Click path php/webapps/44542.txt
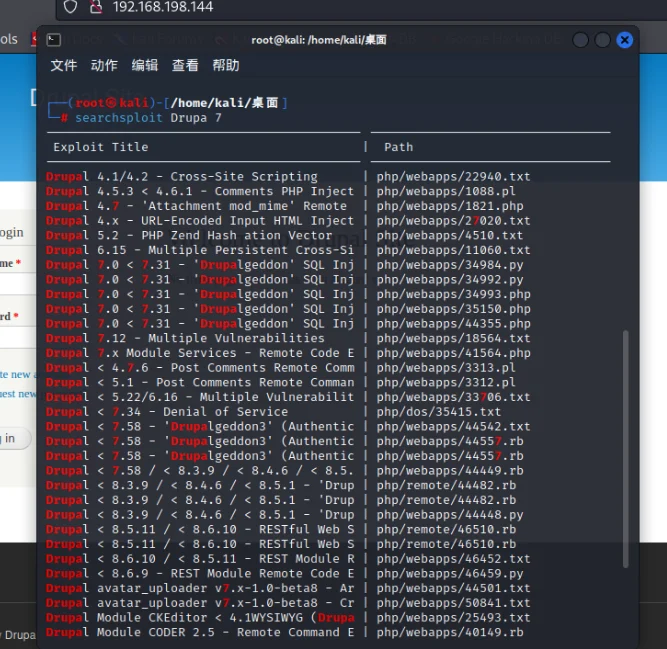 coord(453,427)
